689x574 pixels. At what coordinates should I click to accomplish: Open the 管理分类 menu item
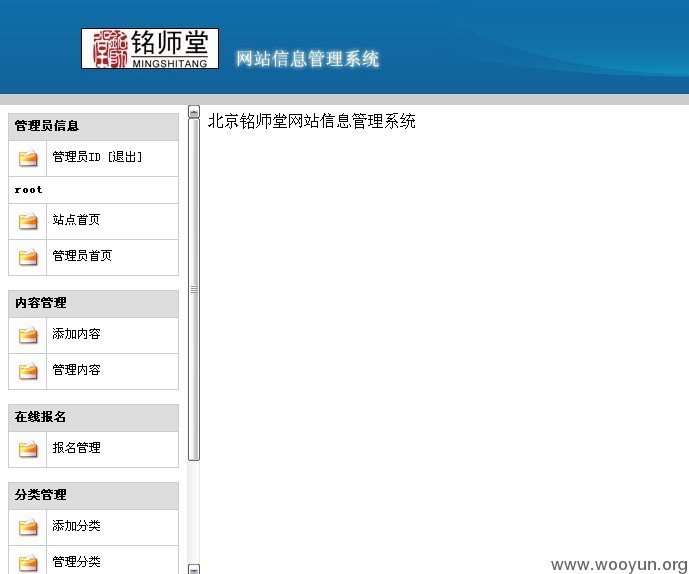(76, 561)
